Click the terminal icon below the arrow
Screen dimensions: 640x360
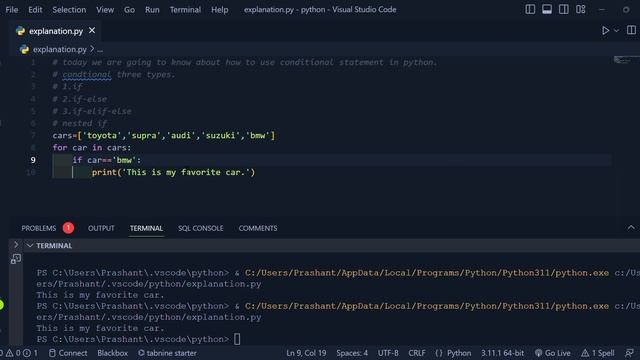tap(16, 259)
